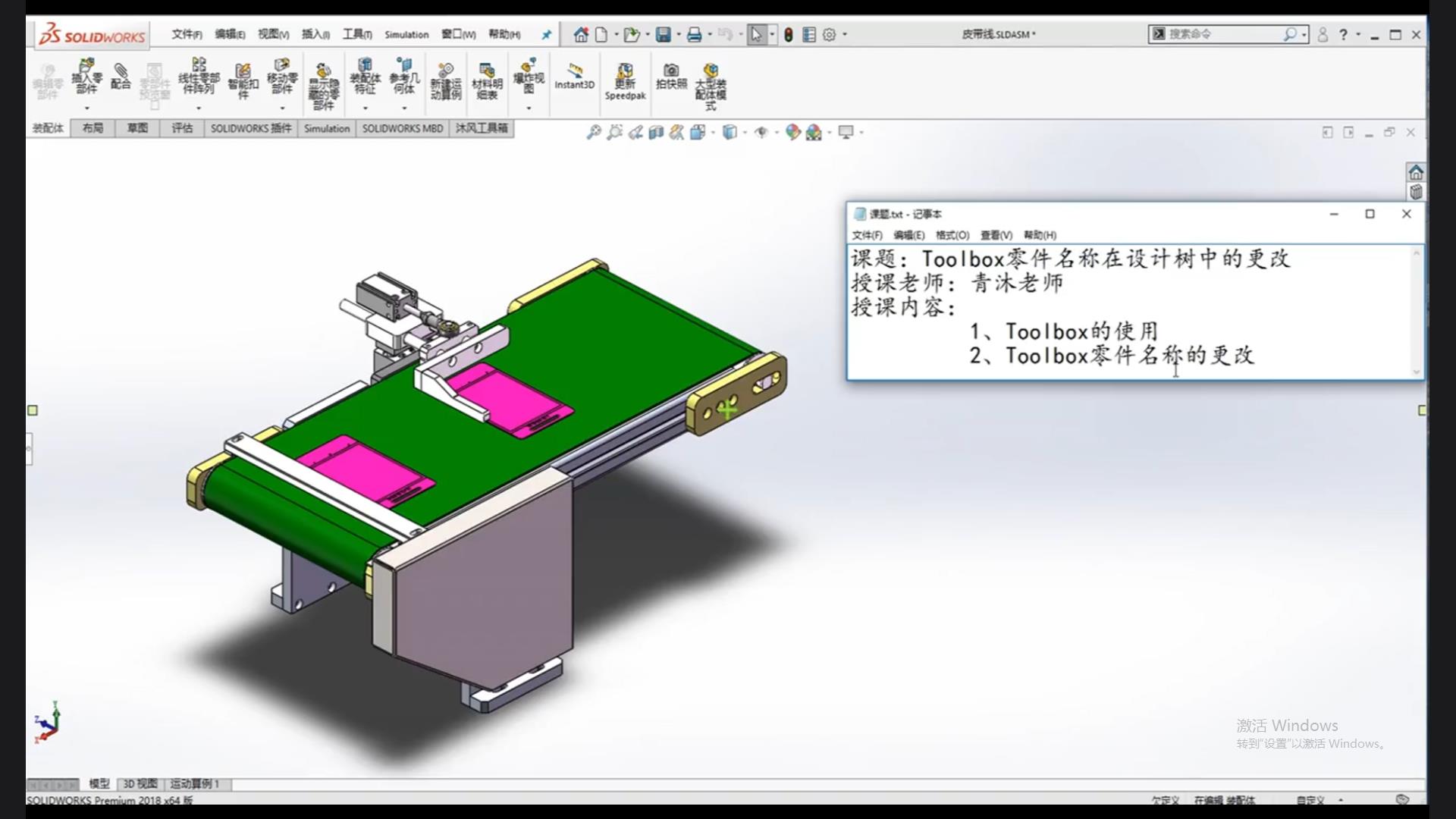Toggle the Instant3D button
The width and height of the screenshot is (1456, 819).
(x=574, y=76)
